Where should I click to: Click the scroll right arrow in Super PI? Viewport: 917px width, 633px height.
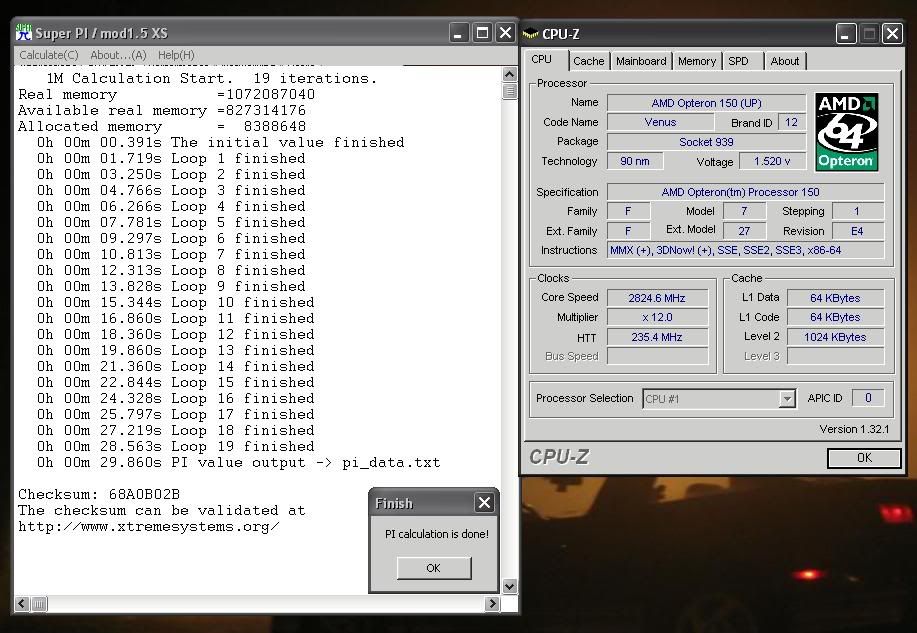tap(492, 603)
